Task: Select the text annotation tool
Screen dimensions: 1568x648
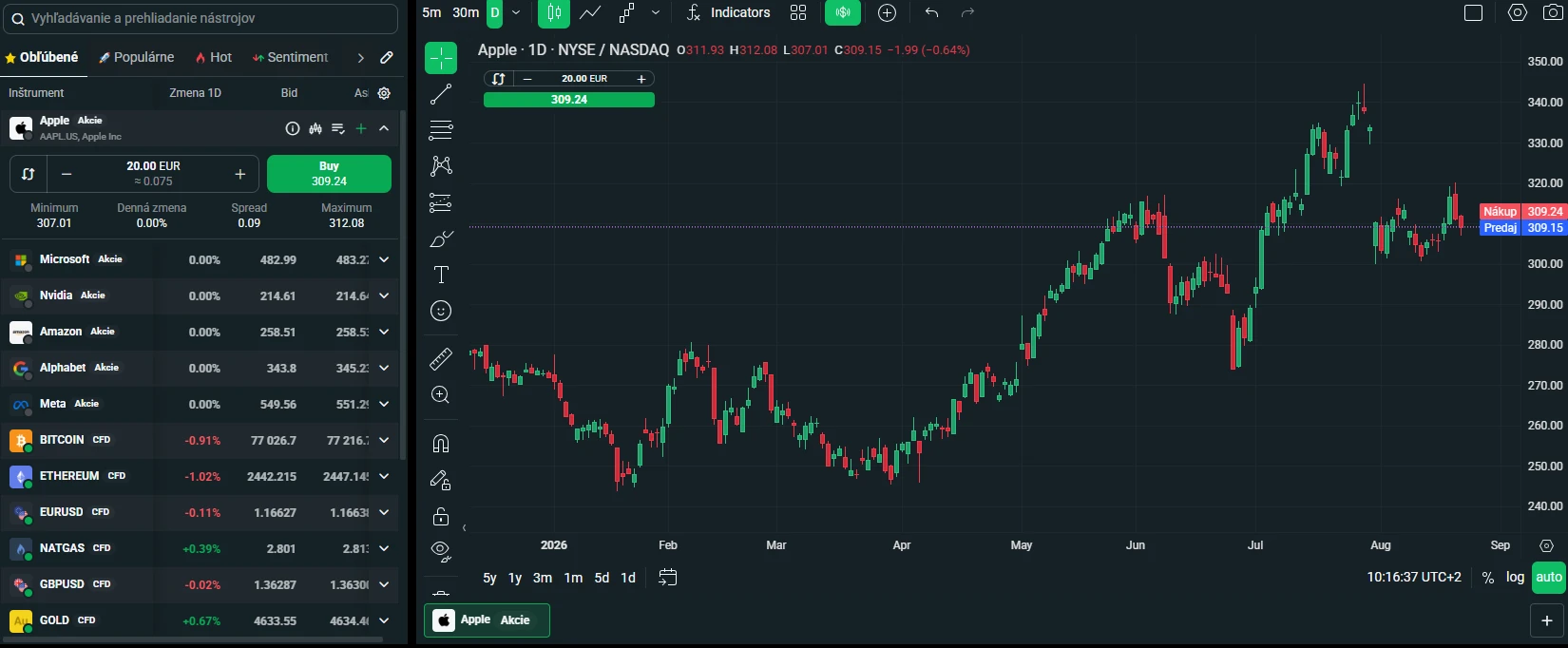Action: pos(441,275)
